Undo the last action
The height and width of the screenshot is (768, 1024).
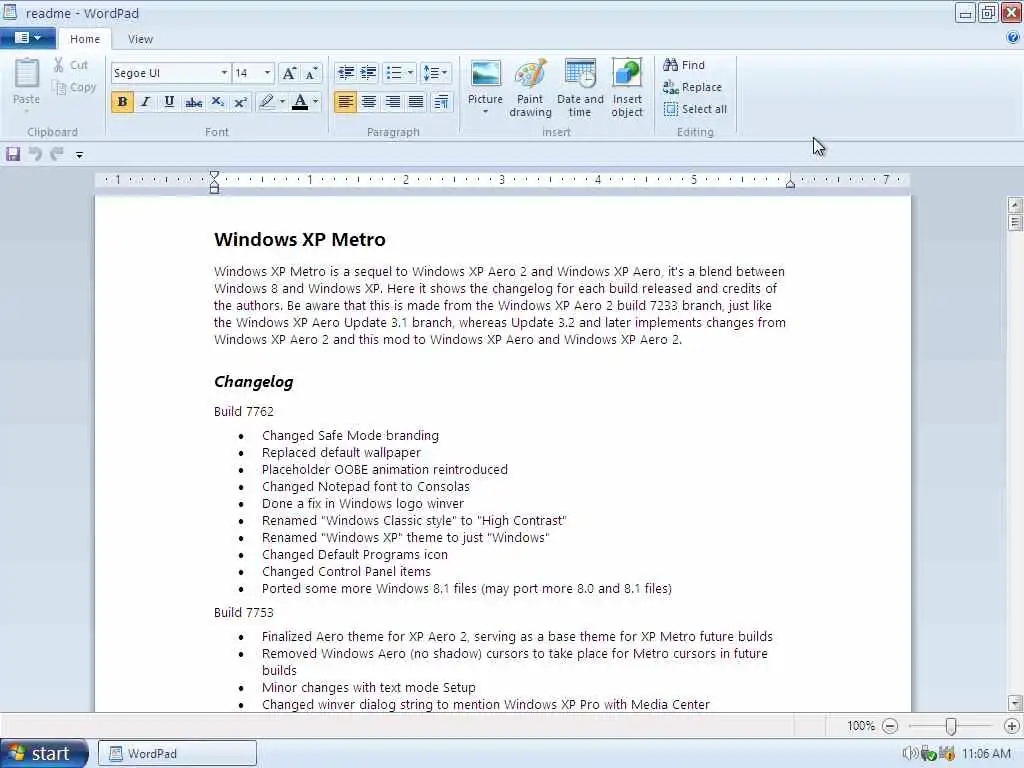pyautogui.click(x=35, y=154)
